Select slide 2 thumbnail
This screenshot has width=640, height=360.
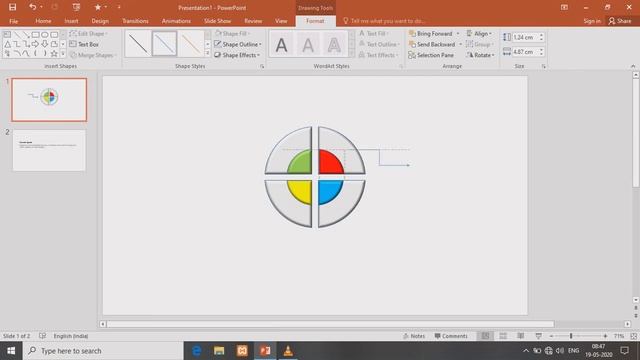click(49, 150)
